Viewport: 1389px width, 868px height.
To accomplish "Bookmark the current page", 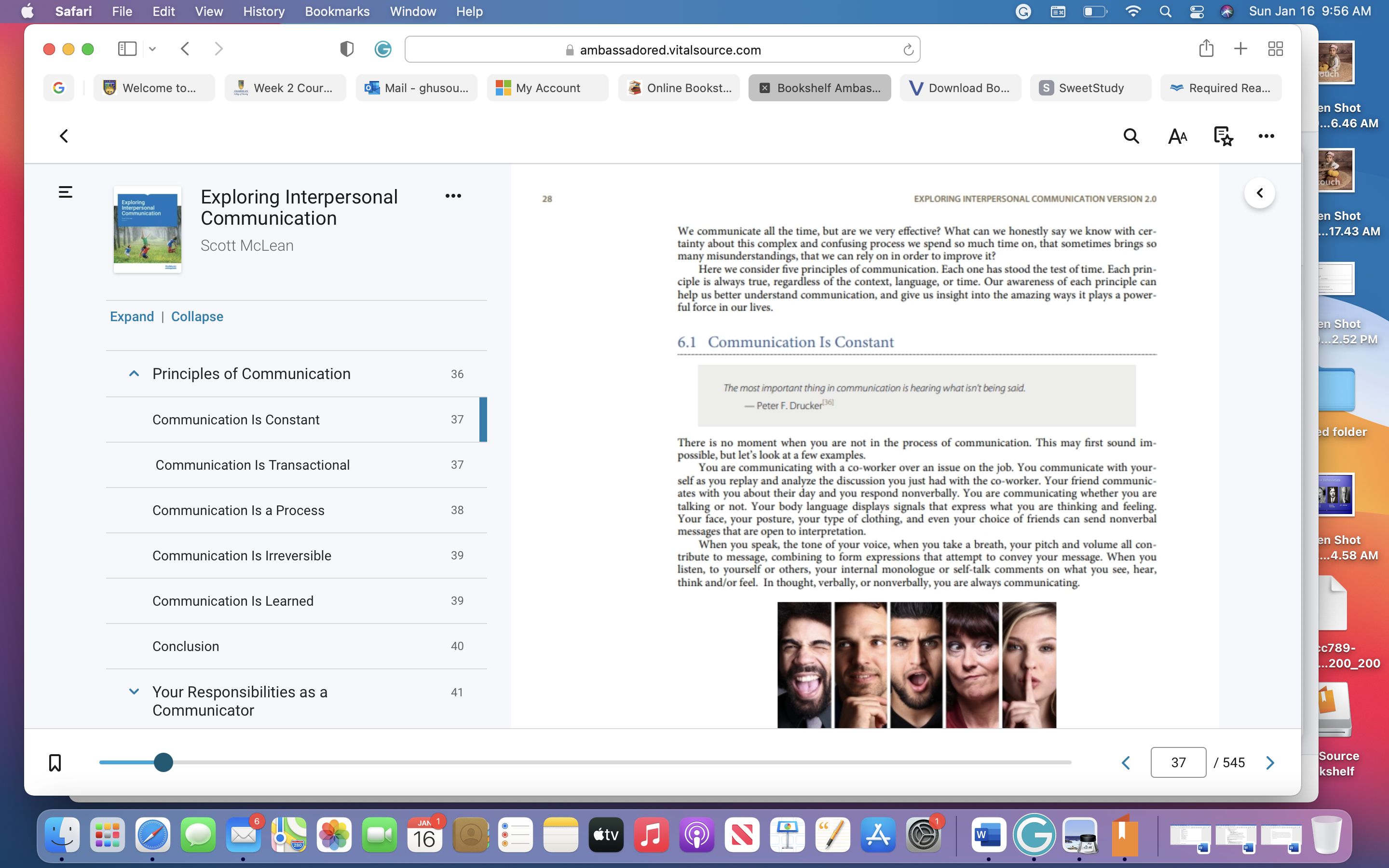I will 54,762.
